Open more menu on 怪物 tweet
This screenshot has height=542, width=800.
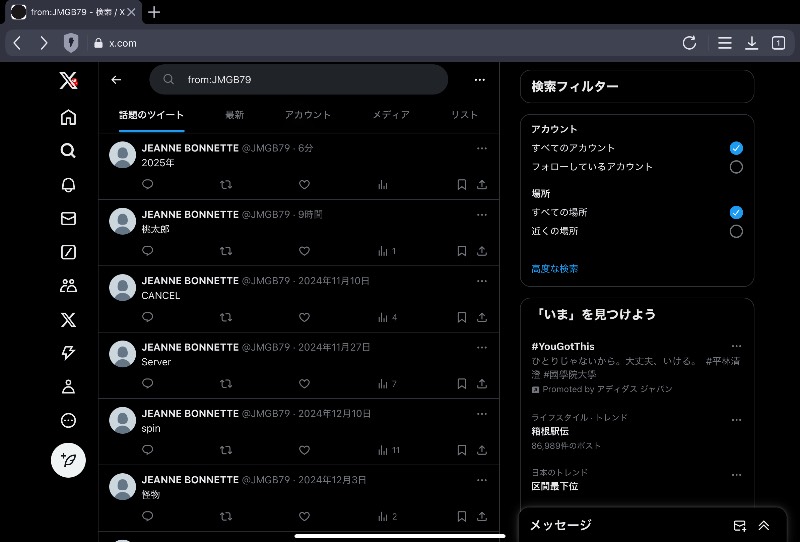pyautogui.click(x=482, y=480)
